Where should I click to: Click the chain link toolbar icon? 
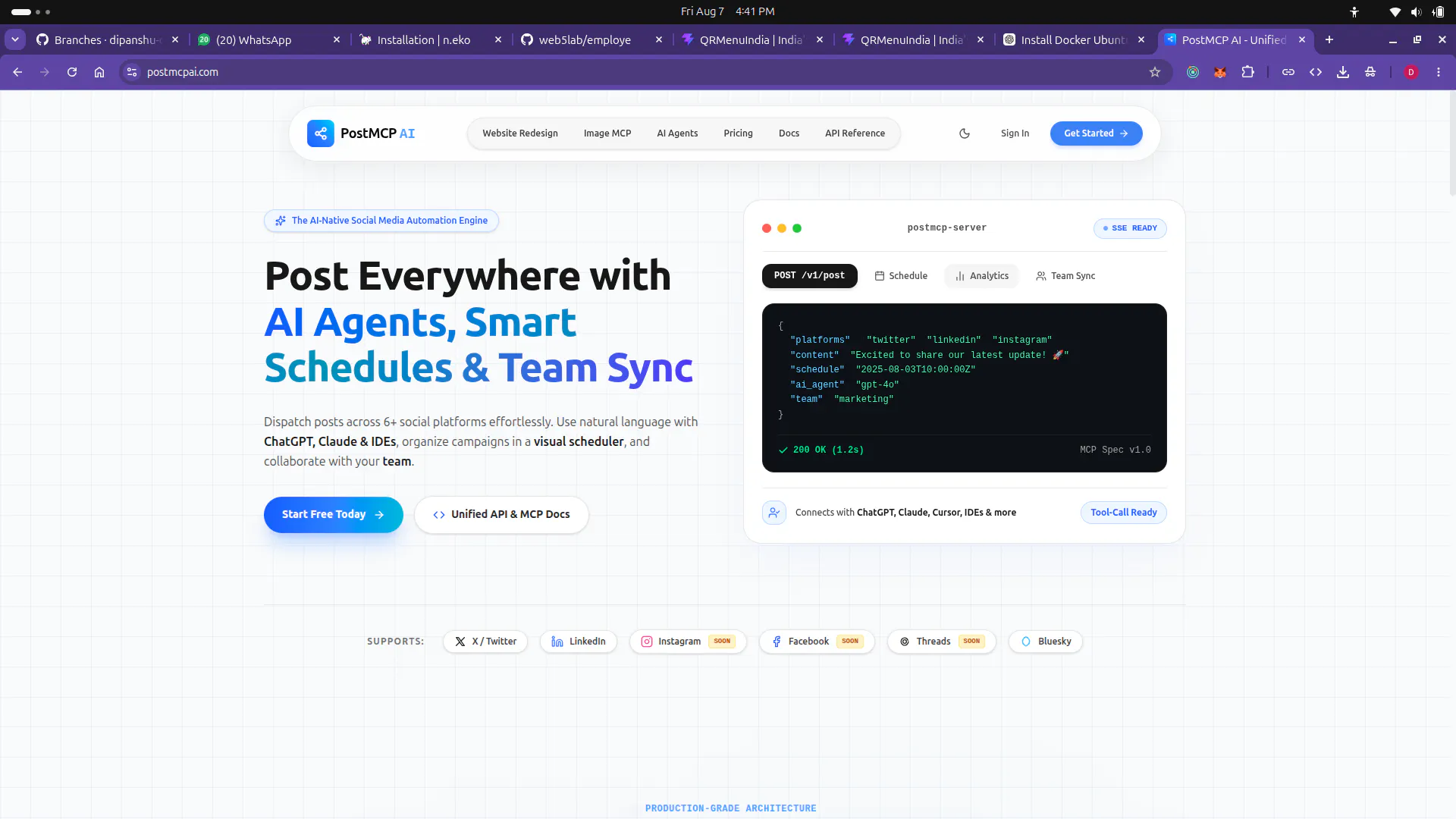[x=1288, y=72]
